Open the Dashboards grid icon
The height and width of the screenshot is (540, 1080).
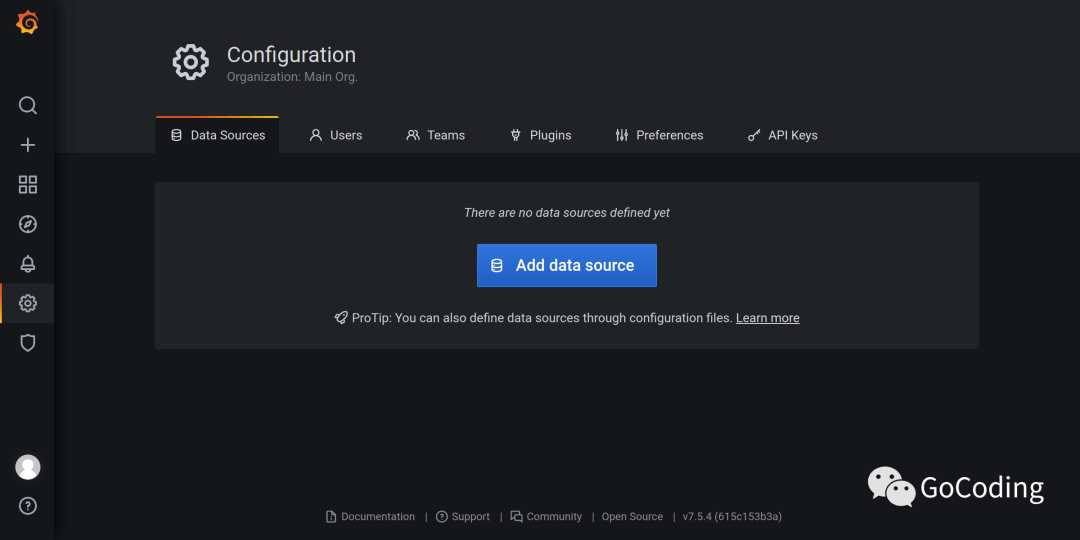[28, 184]
